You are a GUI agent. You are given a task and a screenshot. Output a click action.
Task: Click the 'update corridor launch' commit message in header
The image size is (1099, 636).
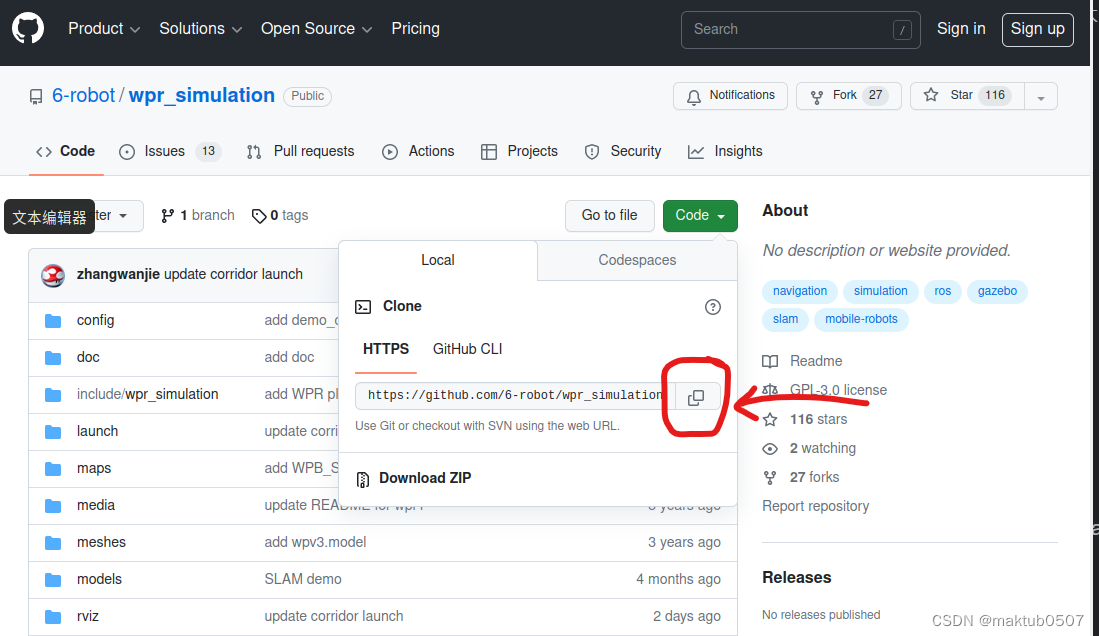coord(233,274)
